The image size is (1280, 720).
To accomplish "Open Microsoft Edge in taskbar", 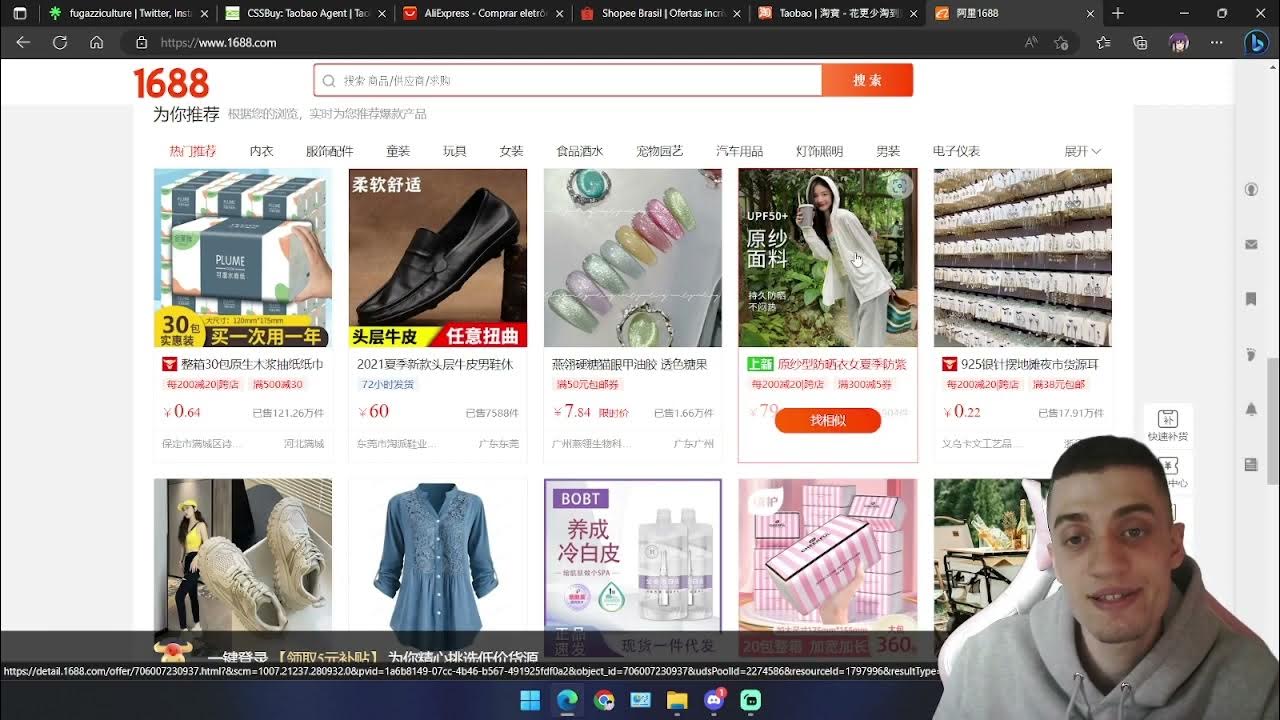I will click(567, 700).
